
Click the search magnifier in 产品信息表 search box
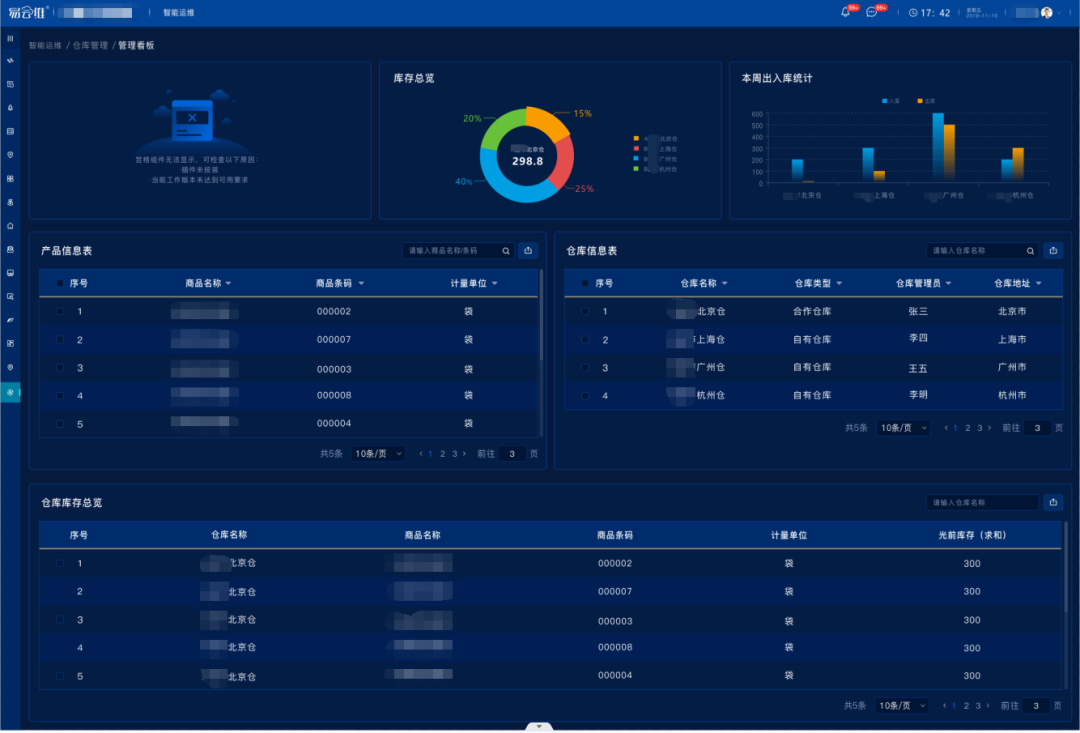[506, 251]
